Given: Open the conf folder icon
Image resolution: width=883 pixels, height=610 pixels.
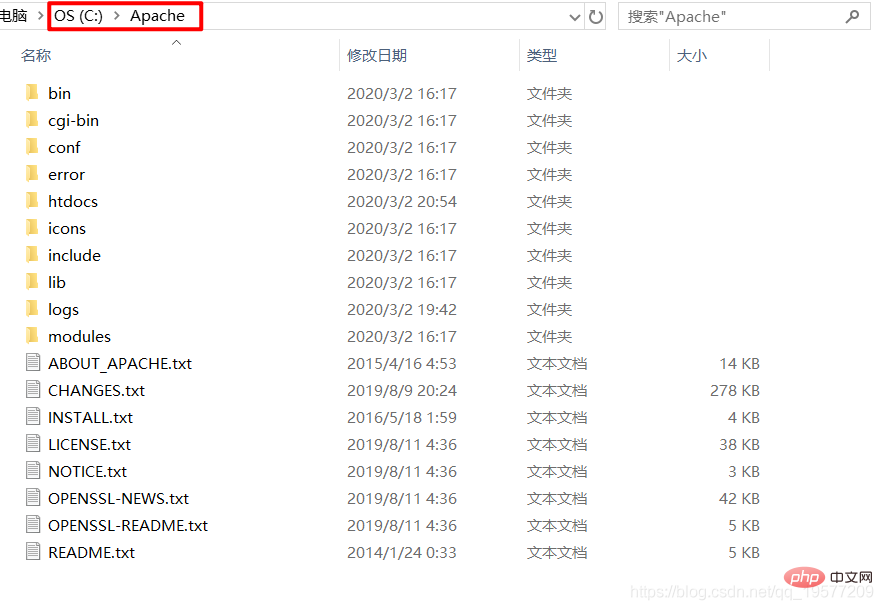Looking at the screenshot, I should pos(33,147).
